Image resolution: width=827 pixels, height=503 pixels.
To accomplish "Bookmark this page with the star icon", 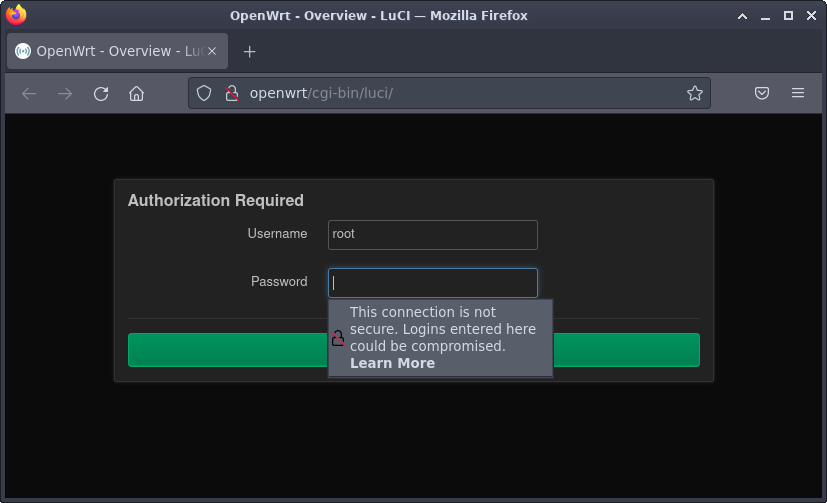I will click(694, 93).
